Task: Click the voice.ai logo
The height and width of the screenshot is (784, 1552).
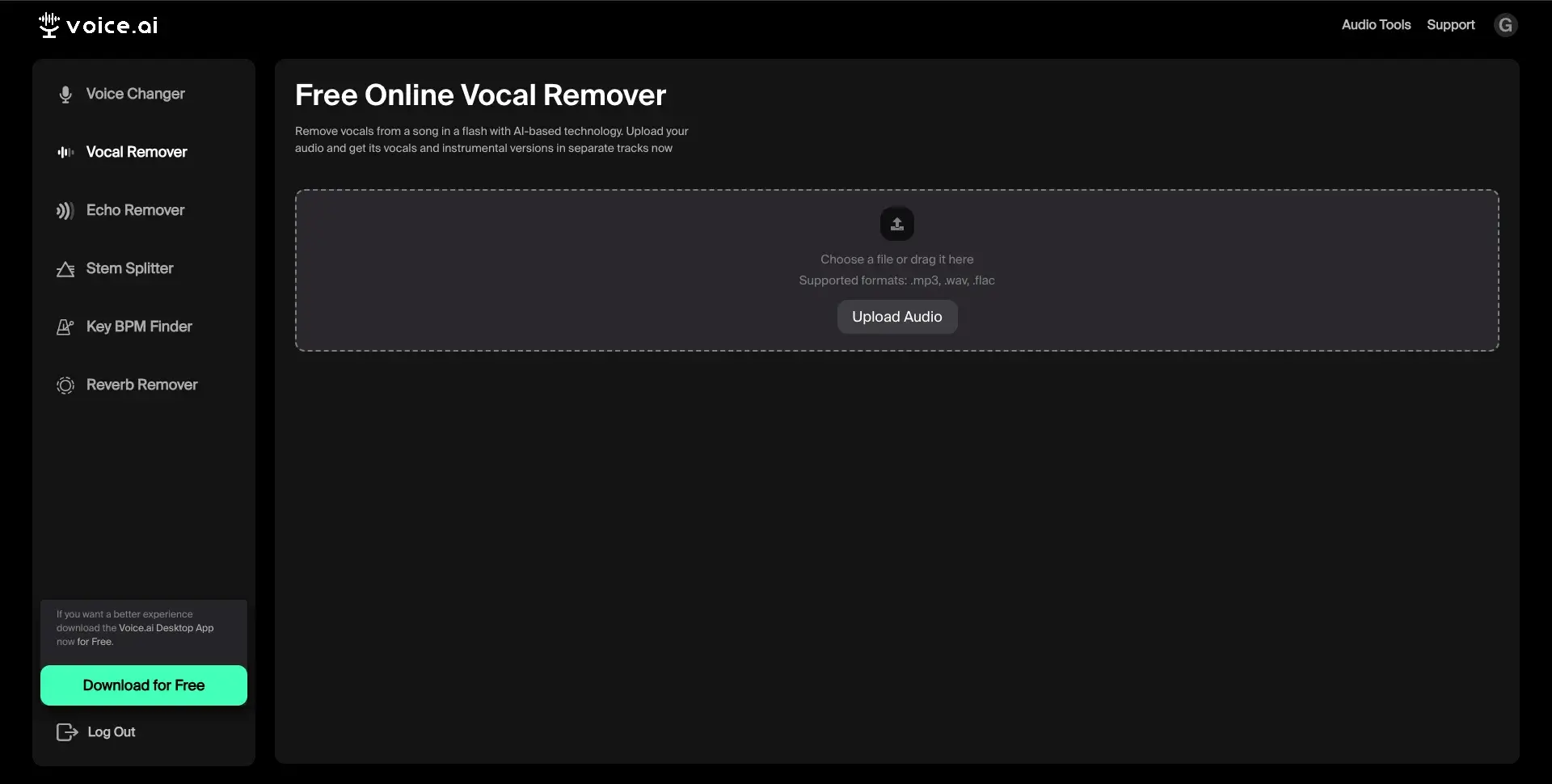Action: click(x=98, y=25)
